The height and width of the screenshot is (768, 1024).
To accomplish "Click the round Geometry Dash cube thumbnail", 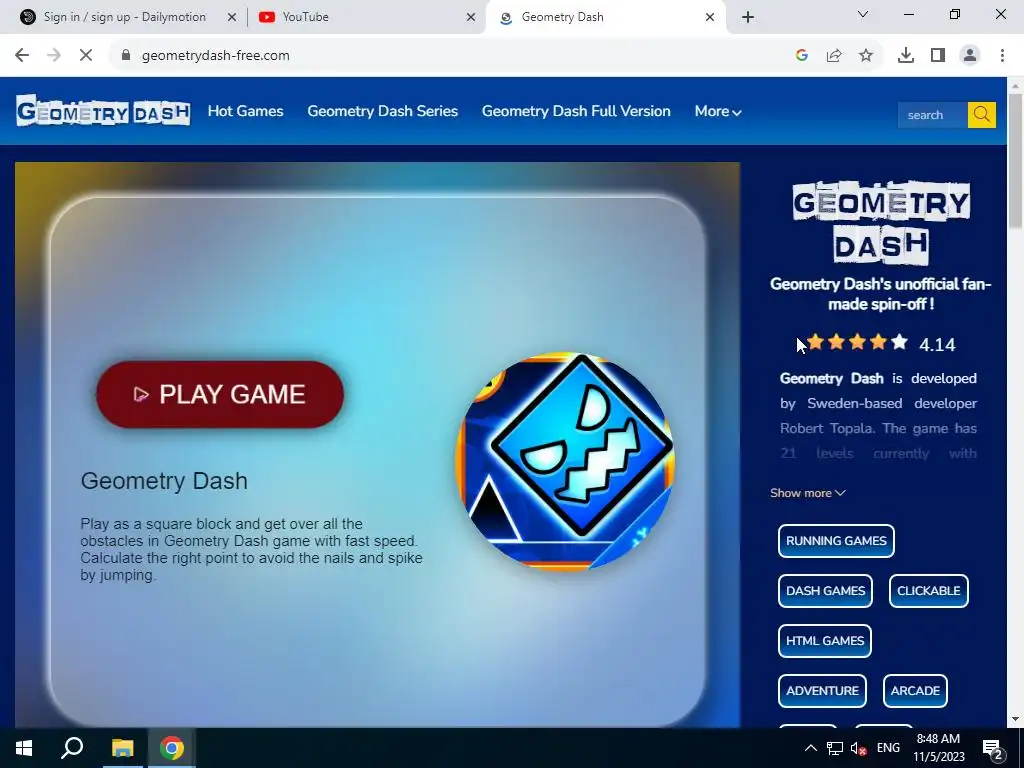I will point(565,462).
